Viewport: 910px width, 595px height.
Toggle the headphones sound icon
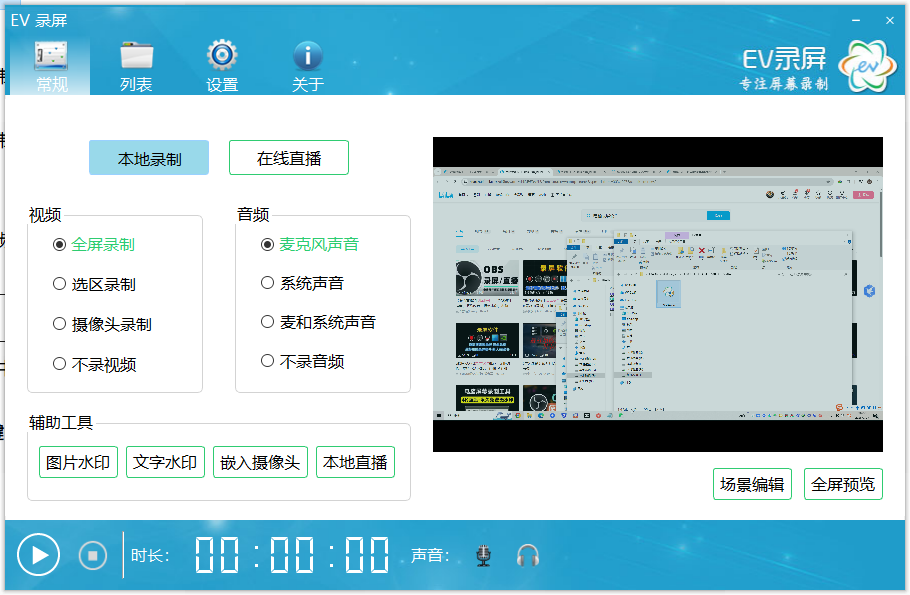click(528, 556)
